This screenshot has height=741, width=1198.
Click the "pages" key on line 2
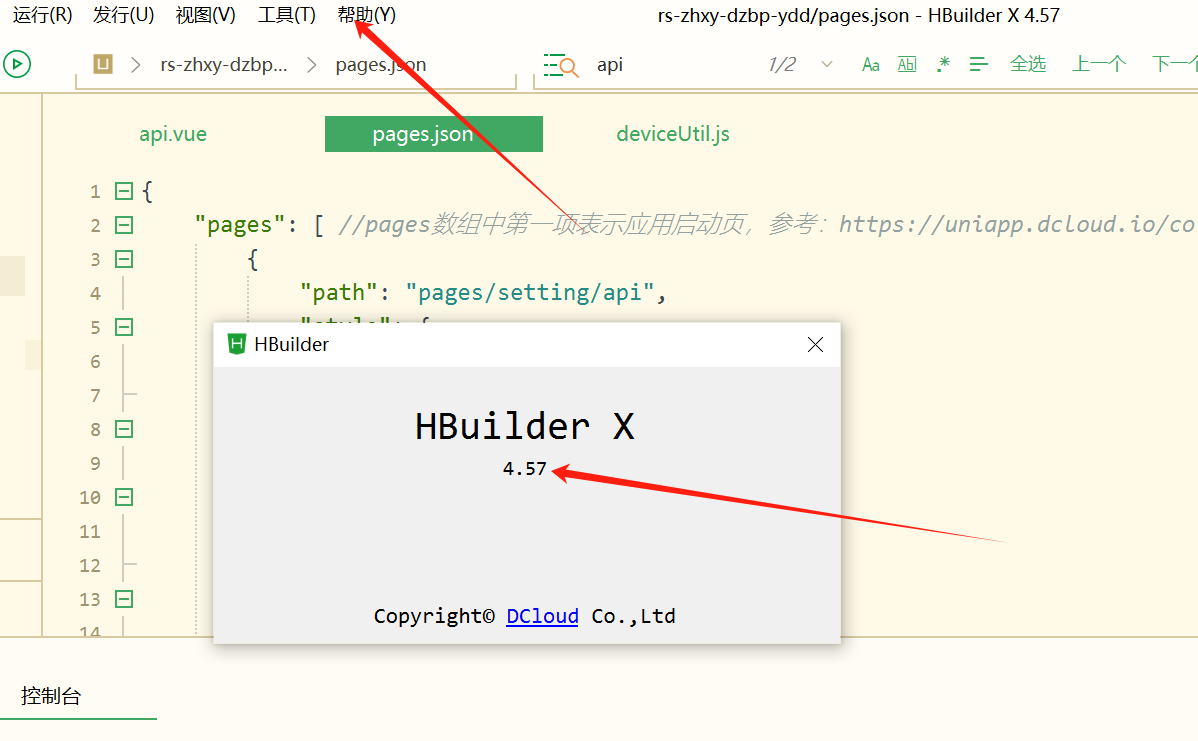[240, 225]
